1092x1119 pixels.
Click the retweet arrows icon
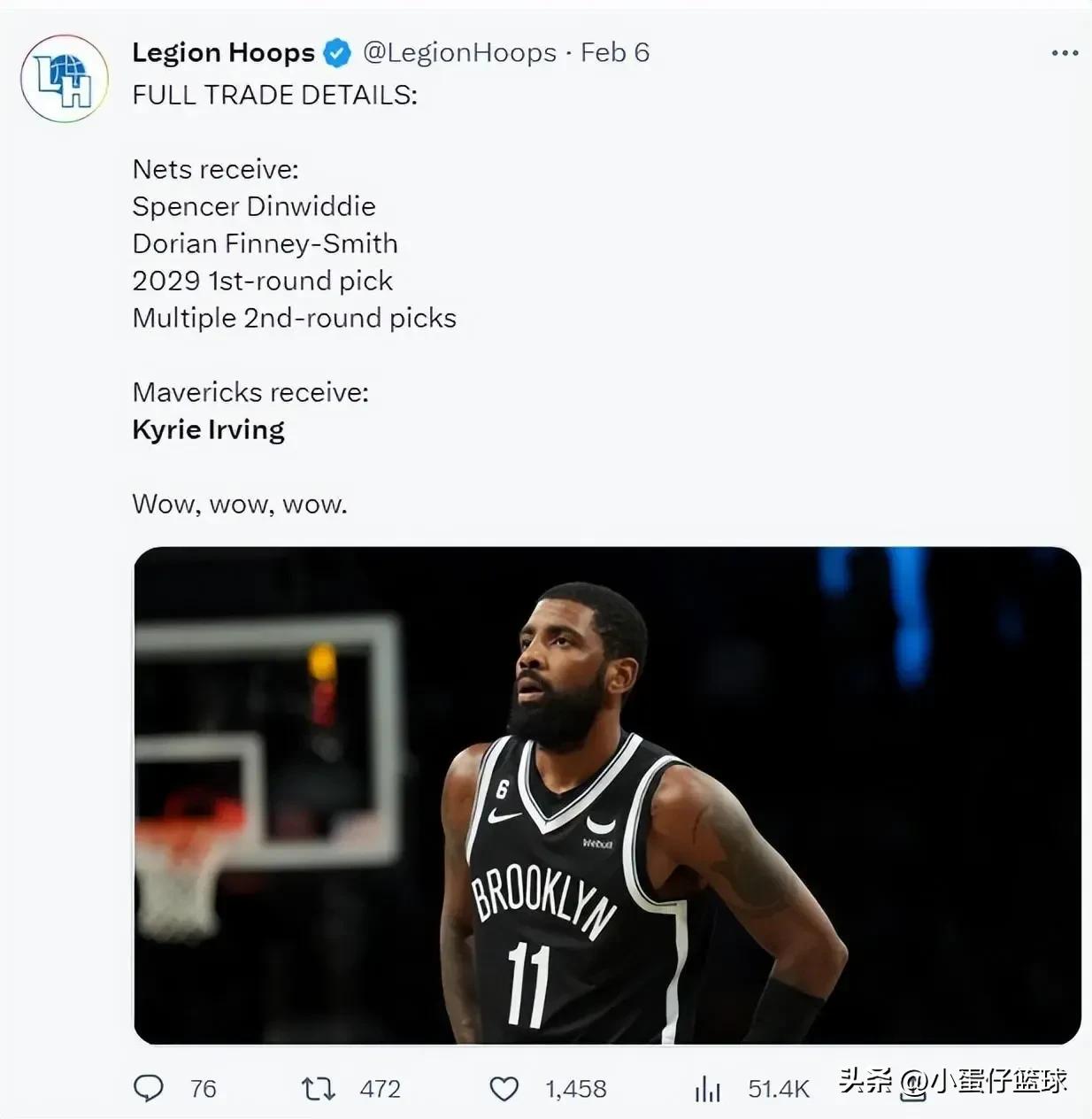(x=319, y=1088)
